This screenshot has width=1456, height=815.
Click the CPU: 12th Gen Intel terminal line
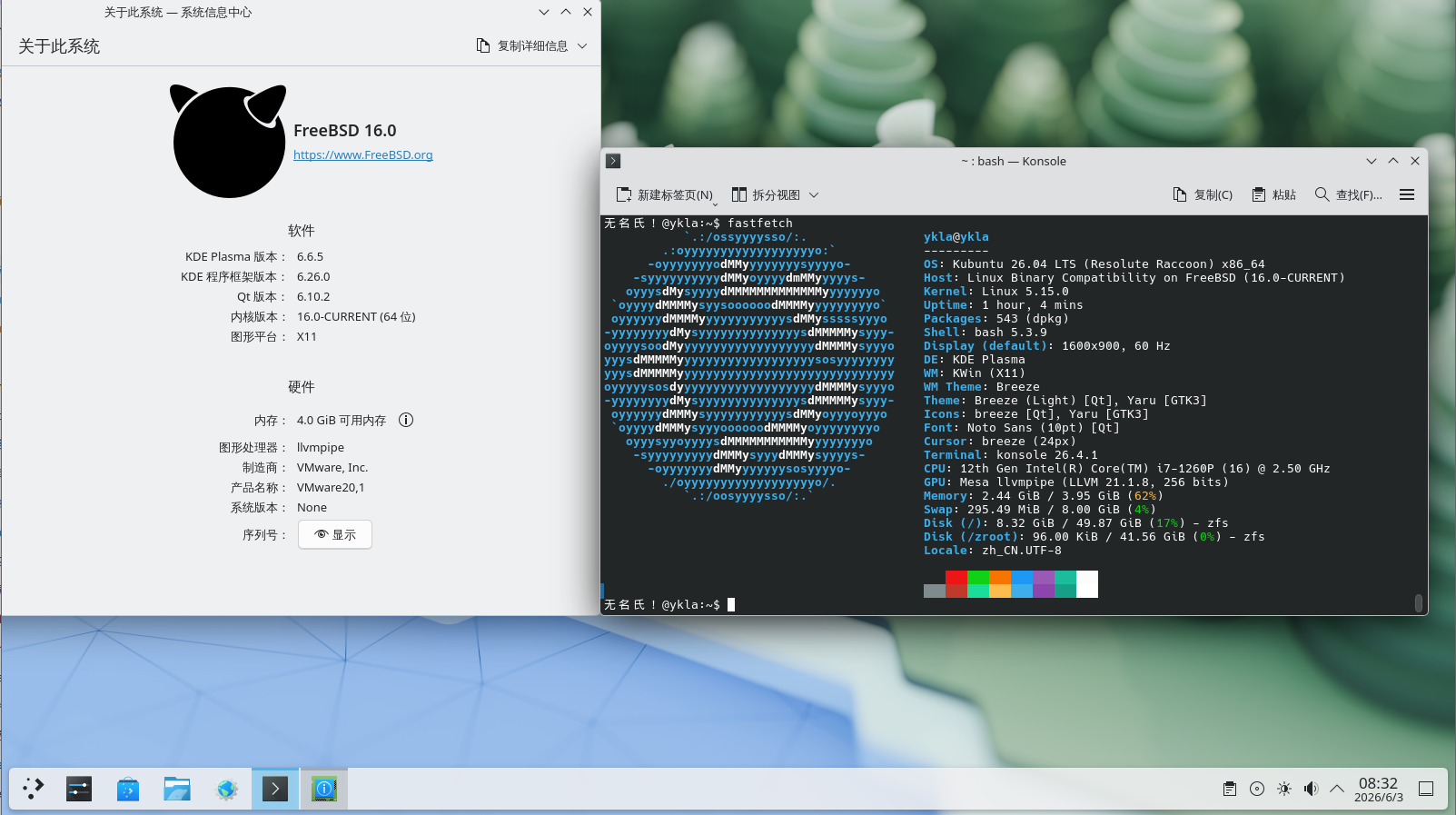point(1127,469)
